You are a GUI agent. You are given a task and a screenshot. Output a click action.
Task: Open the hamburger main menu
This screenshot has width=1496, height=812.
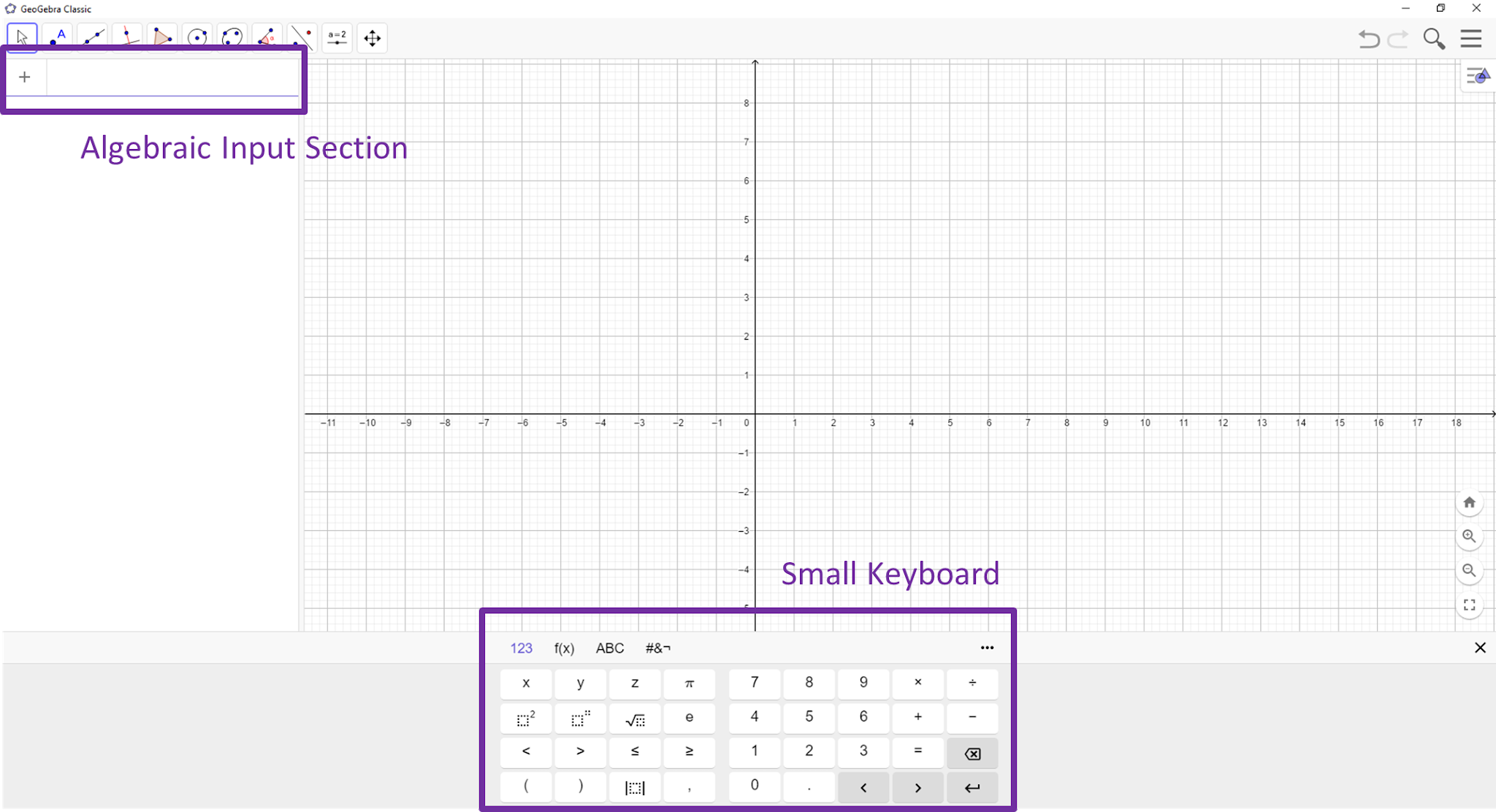pyautogui.click(x=1471, y=39)
